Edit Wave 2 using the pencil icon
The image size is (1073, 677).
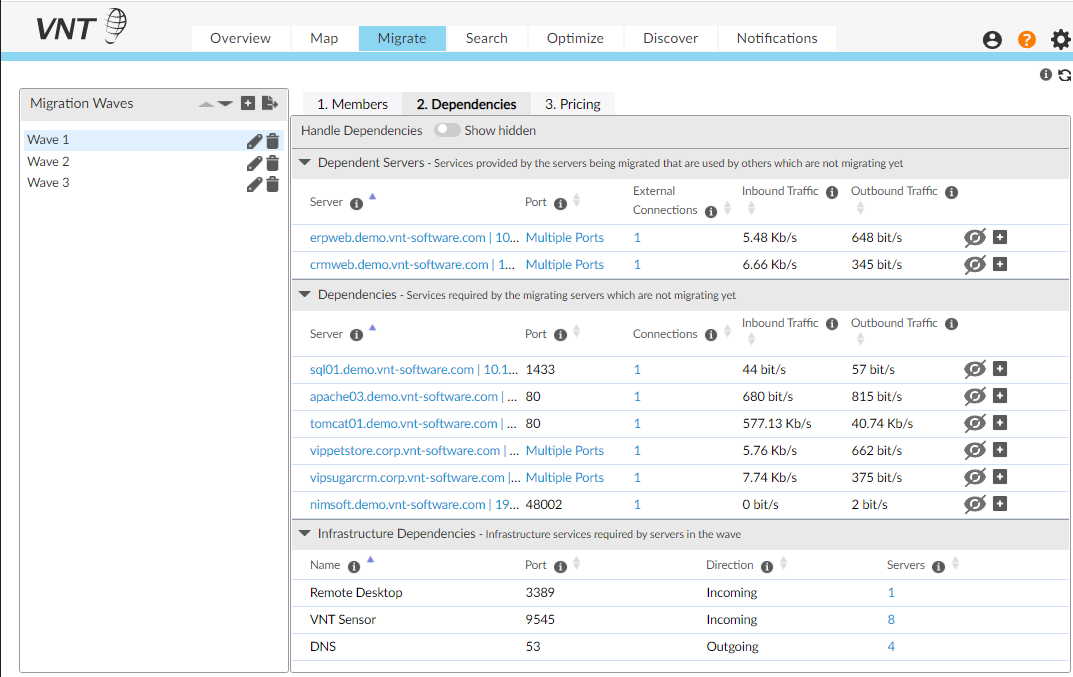(x=254, y=161)
